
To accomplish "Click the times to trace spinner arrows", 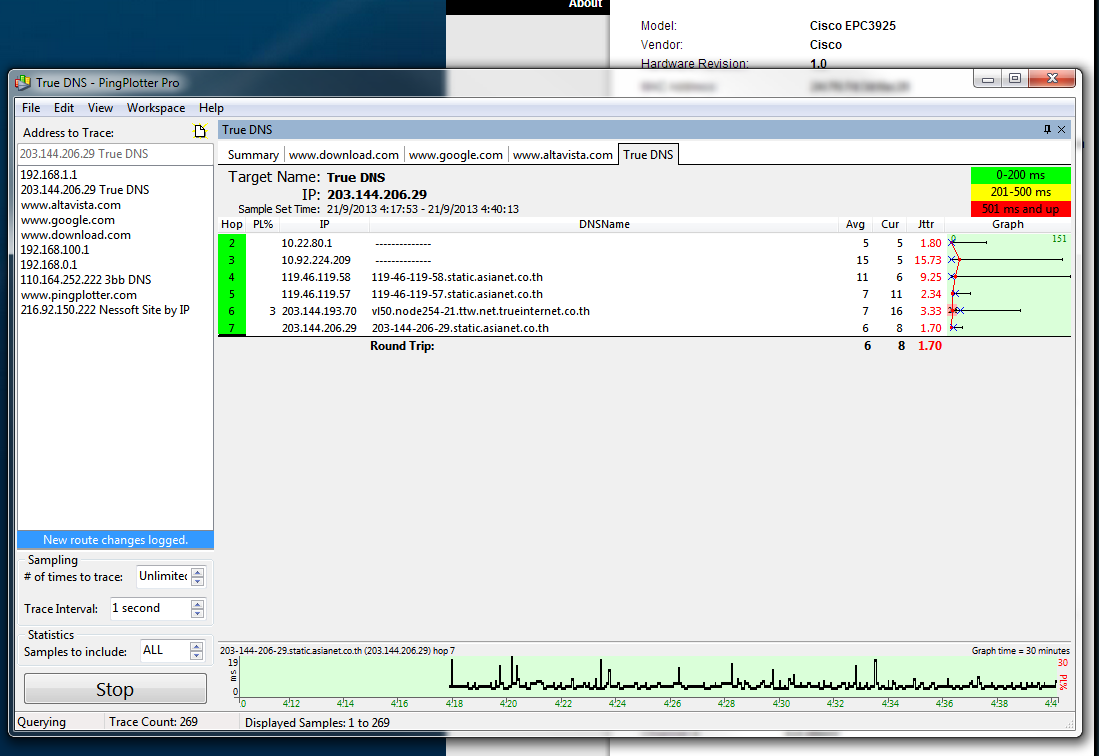I will [x=198, y=577].
